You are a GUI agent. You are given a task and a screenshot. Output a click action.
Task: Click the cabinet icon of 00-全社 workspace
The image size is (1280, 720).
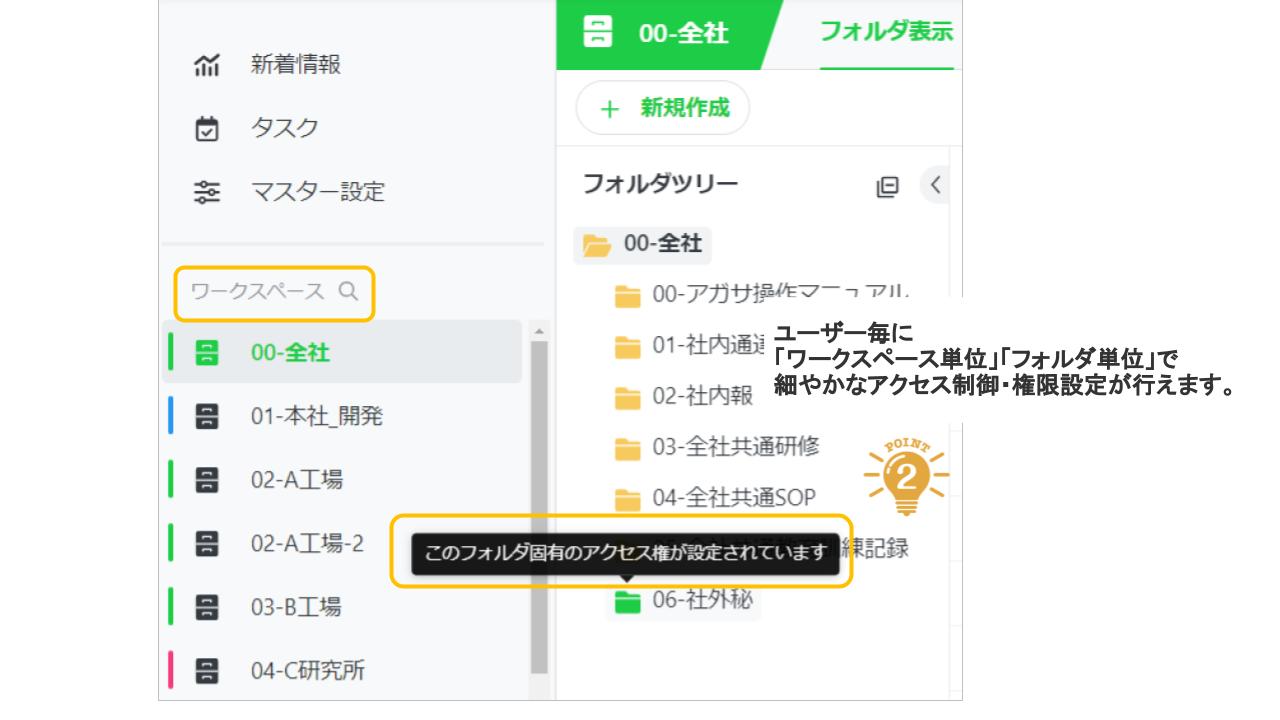(x=207, y=352)
